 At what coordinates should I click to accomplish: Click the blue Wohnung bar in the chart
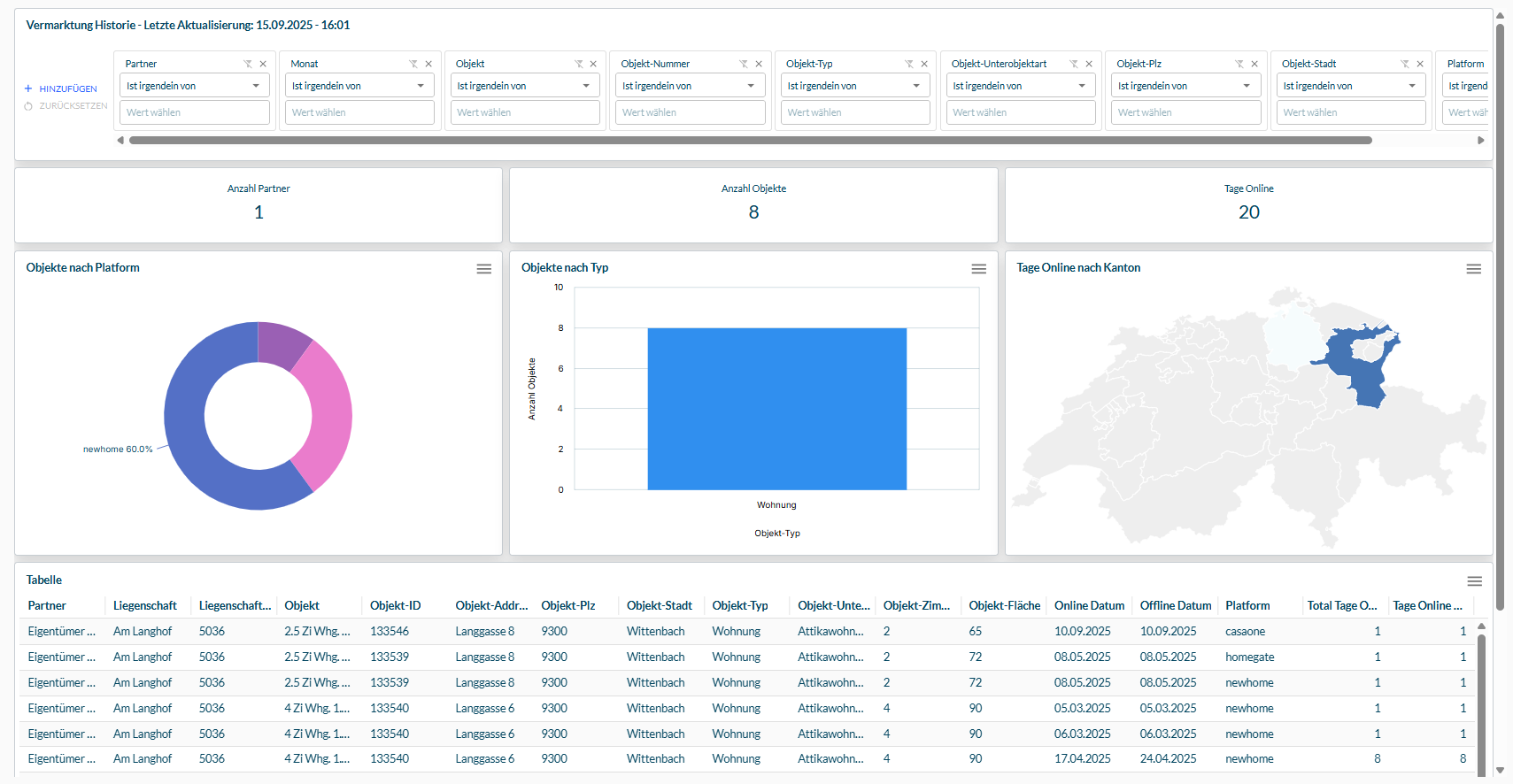(x=776, y=409)
